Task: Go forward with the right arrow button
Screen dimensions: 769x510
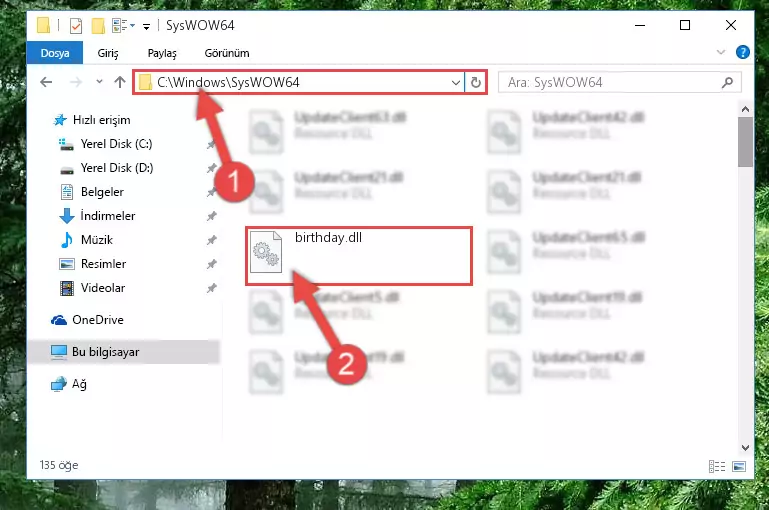Action: click(76, 82)
